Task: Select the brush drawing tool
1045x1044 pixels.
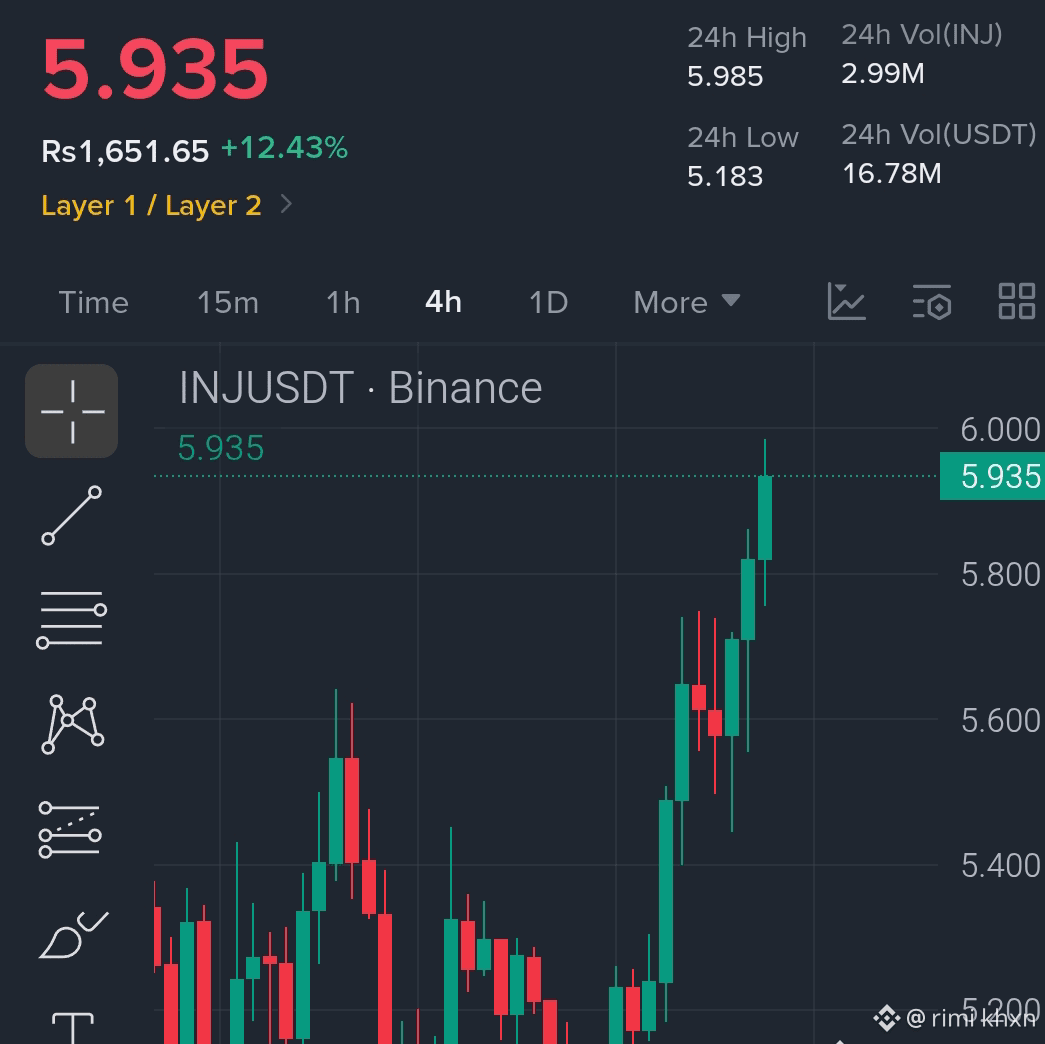Action: click(x=73, y=935)
